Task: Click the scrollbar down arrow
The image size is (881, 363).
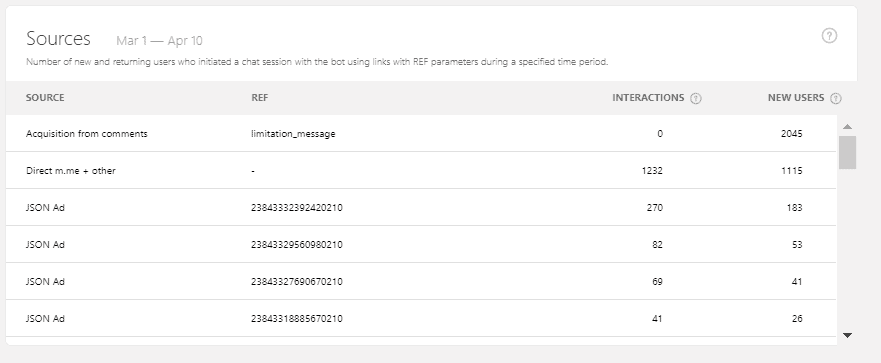Action: coord(847,335)
